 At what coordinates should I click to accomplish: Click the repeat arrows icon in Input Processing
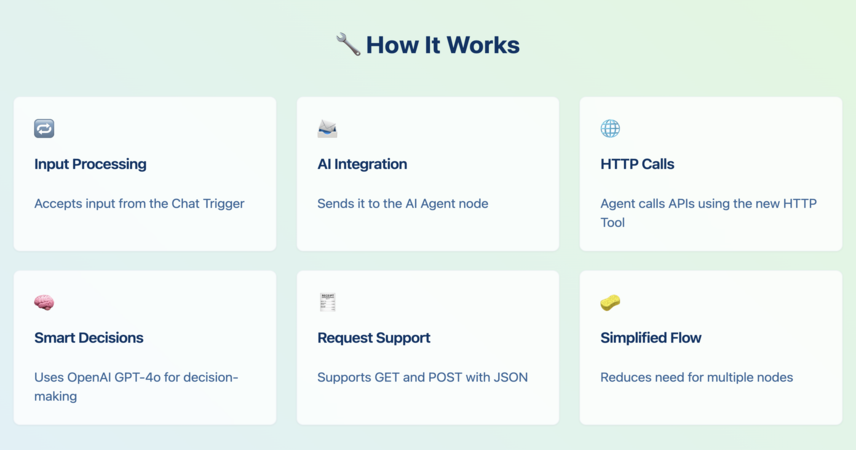(44, 128)
